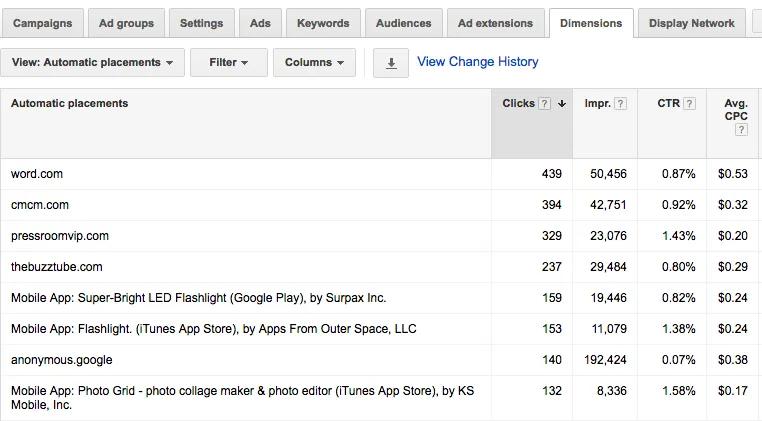The image size is (762, 421).
Task: Expand the Filter dropdown
Action: 229,63
